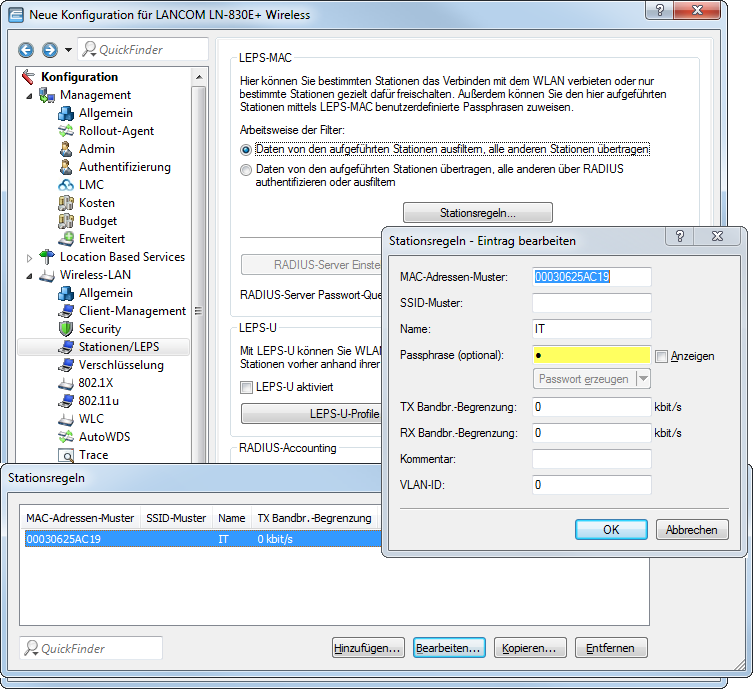
Task: Expand the Location Based Services node
Action: click(30, 258)
